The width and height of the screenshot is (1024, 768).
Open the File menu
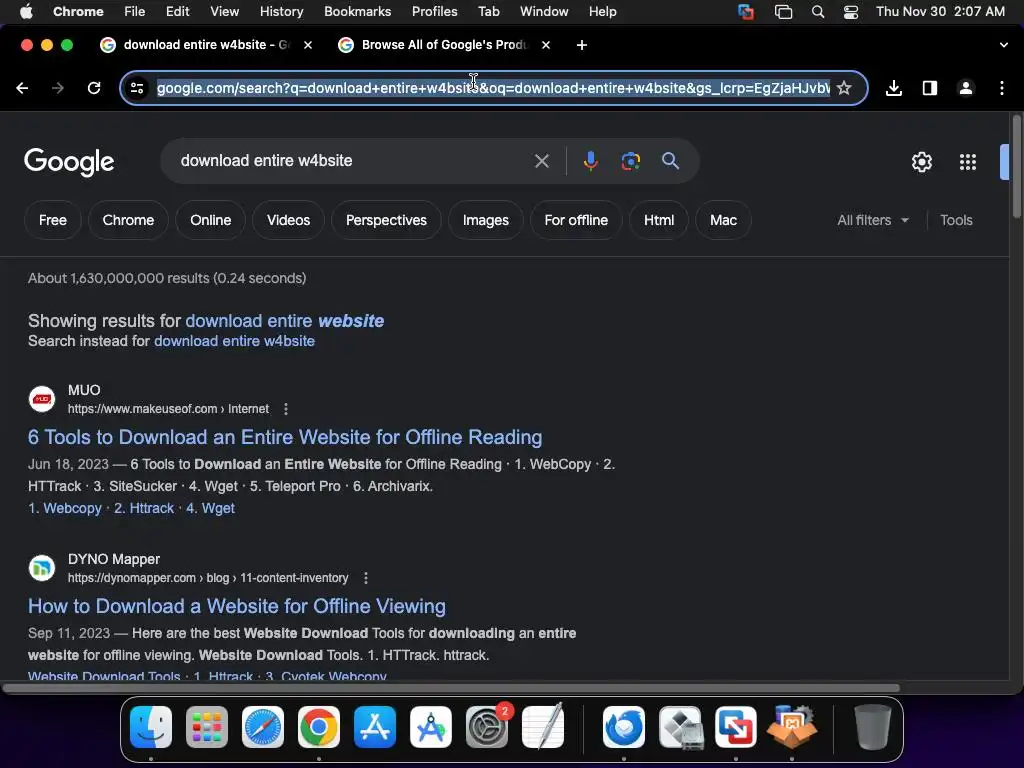click(135, 12)
